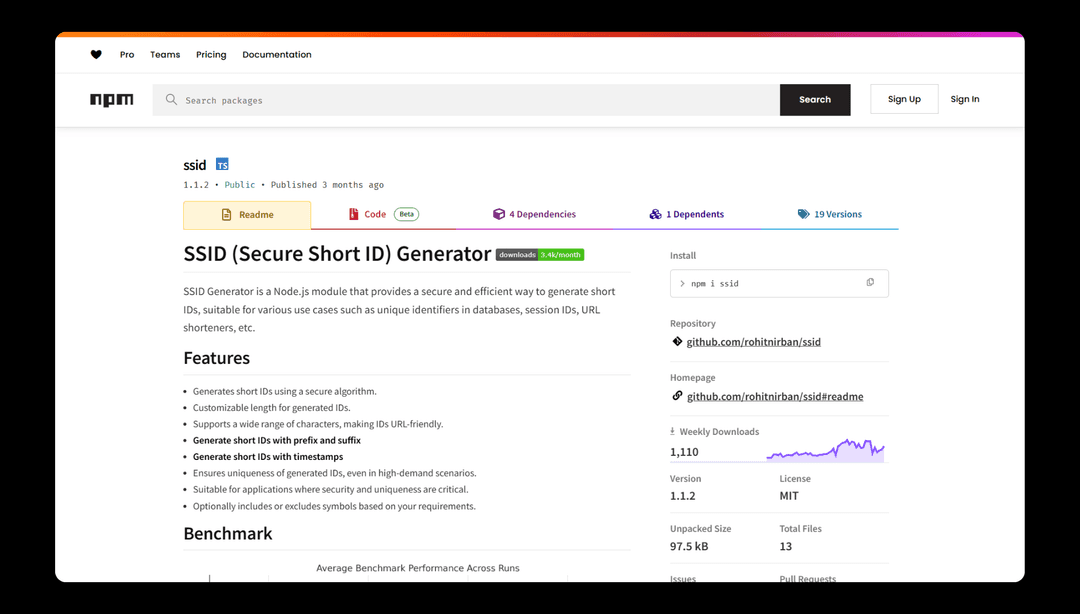
Task: Click the TypeScript badge next to ssid
Action: (222, 165)
